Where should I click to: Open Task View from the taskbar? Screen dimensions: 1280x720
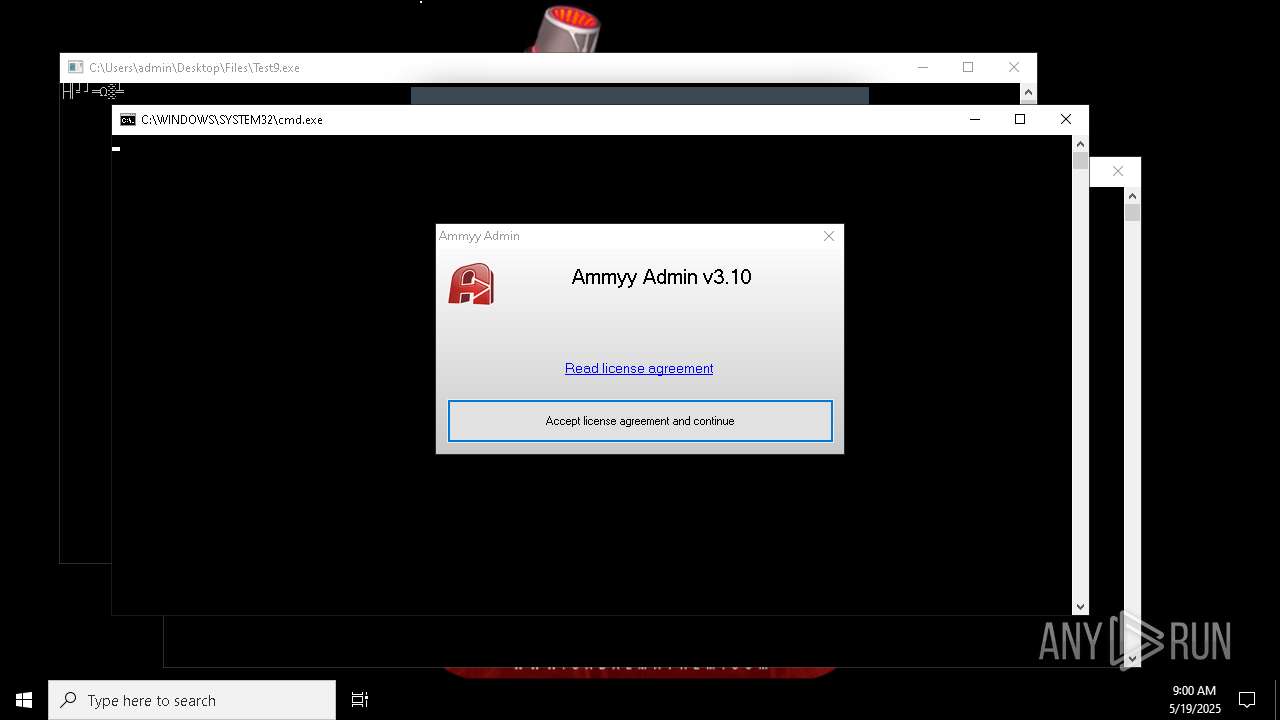coord(360,700)
